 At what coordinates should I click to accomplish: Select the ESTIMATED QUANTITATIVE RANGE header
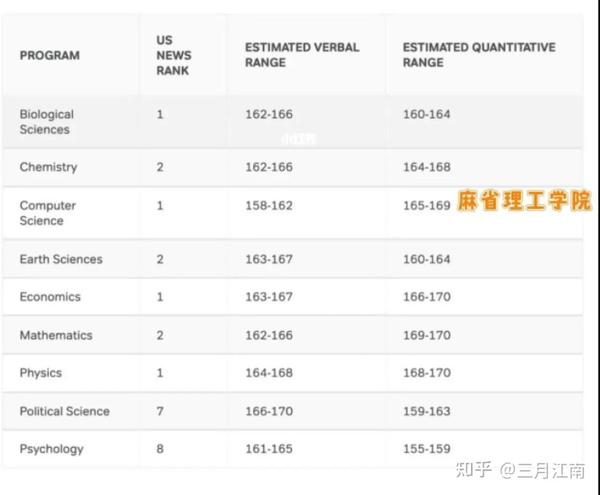tap(478, 55)
